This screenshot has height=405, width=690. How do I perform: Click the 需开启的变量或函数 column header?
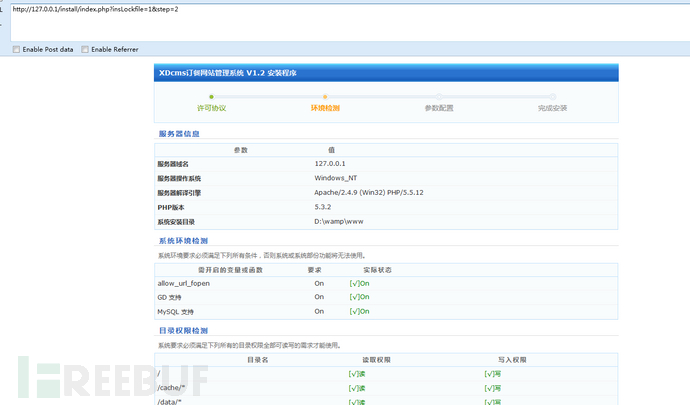coord(230,270)
